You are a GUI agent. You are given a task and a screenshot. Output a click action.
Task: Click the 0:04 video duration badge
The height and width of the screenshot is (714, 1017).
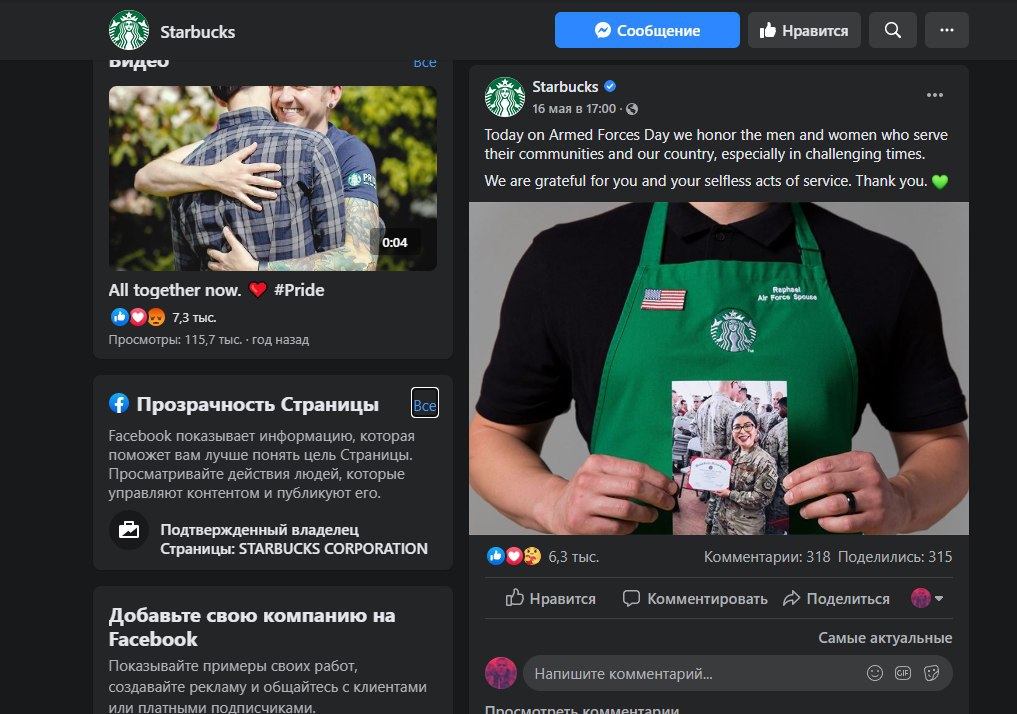click(x=395, y=243)
